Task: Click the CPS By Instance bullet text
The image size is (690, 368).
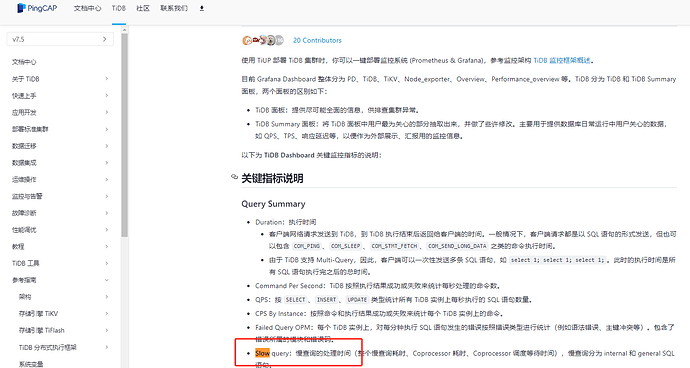Action: coord(379,313)
